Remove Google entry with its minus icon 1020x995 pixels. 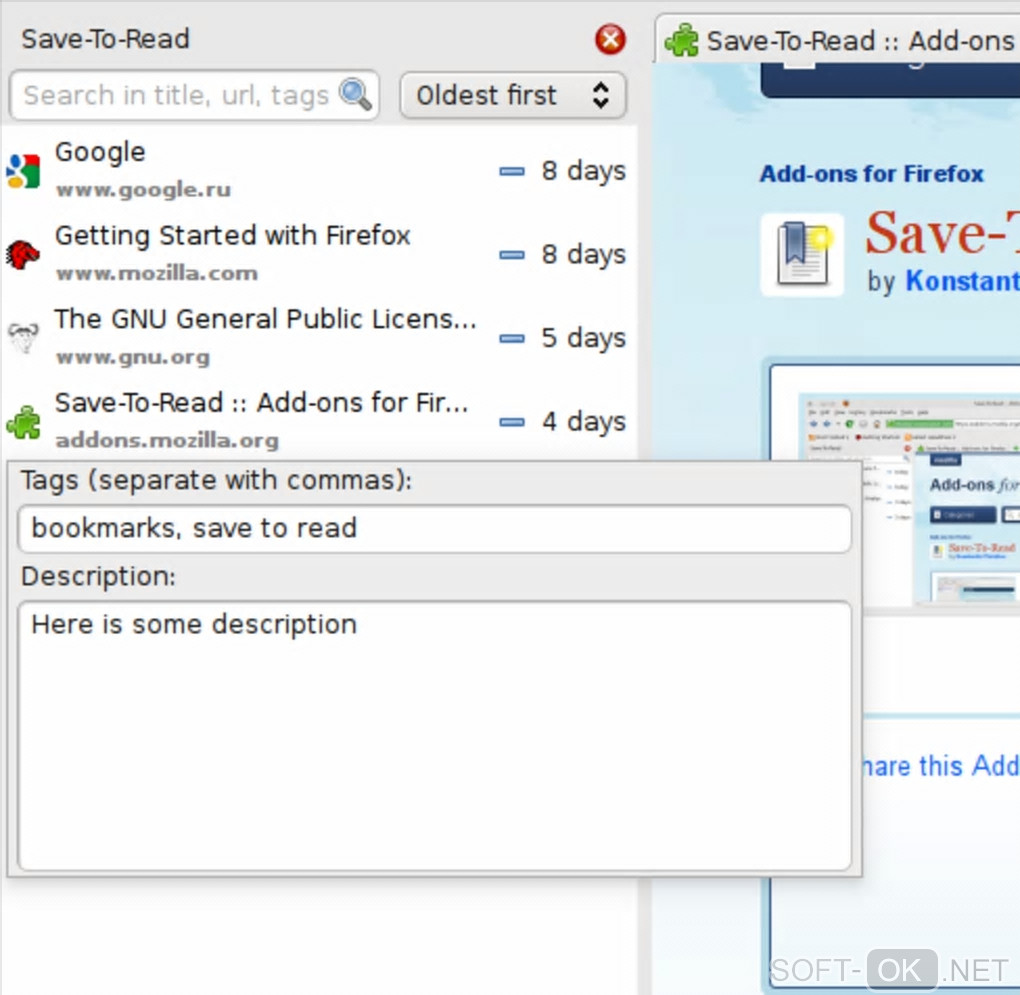[512, 171]
